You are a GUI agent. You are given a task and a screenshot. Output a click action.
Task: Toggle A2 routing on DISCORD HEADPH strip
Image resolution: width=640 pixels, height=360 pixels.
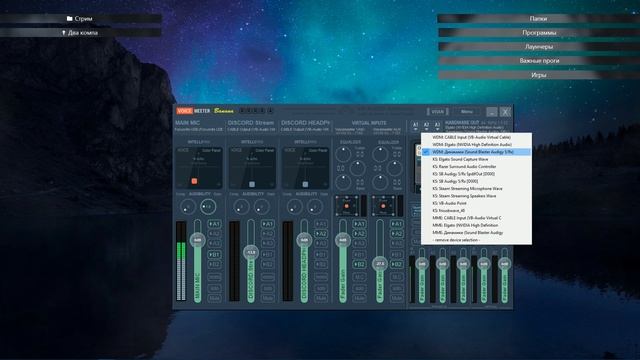tap(321, 233)
